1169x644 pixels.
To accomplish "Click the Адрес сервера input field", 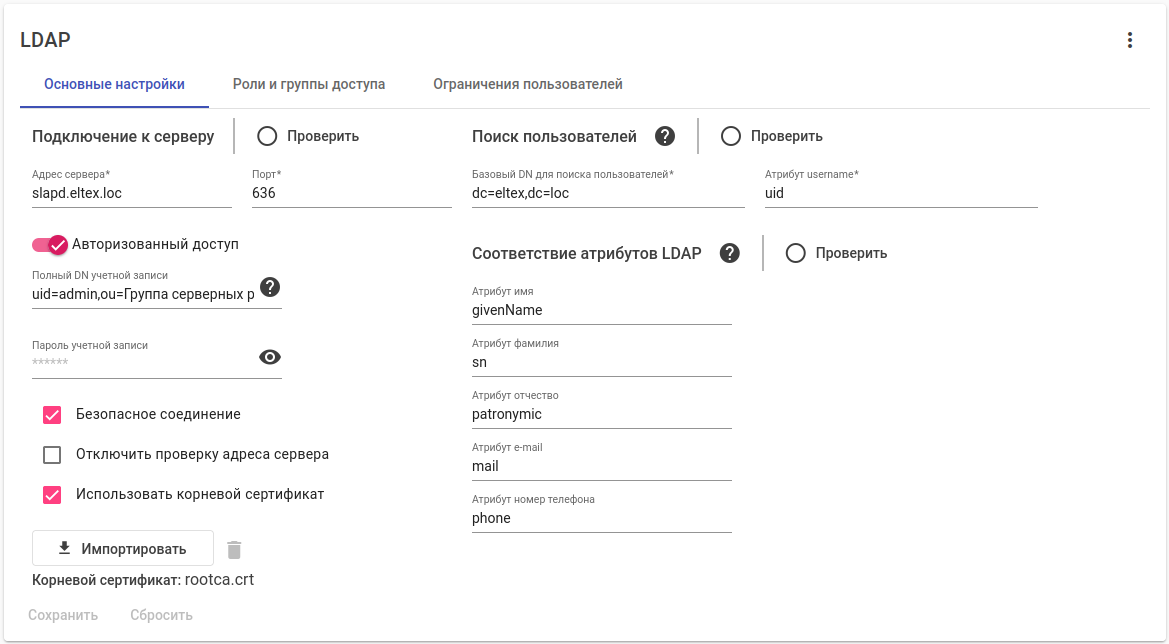I will pos(132,193).
